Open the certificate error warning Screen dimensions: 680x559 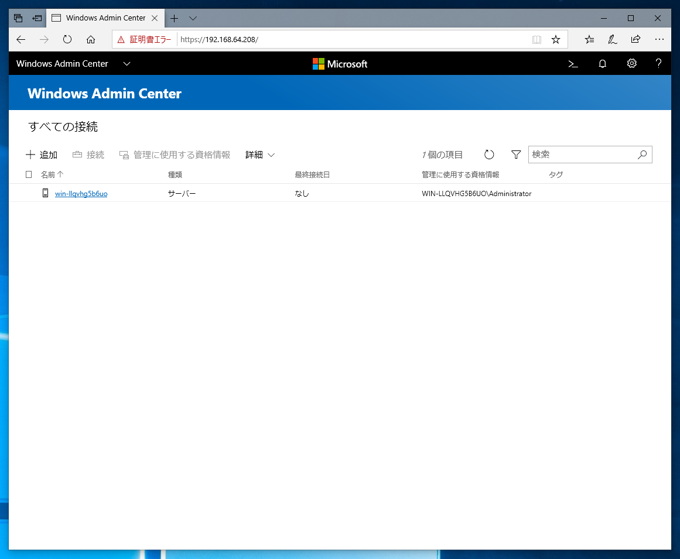144,40
